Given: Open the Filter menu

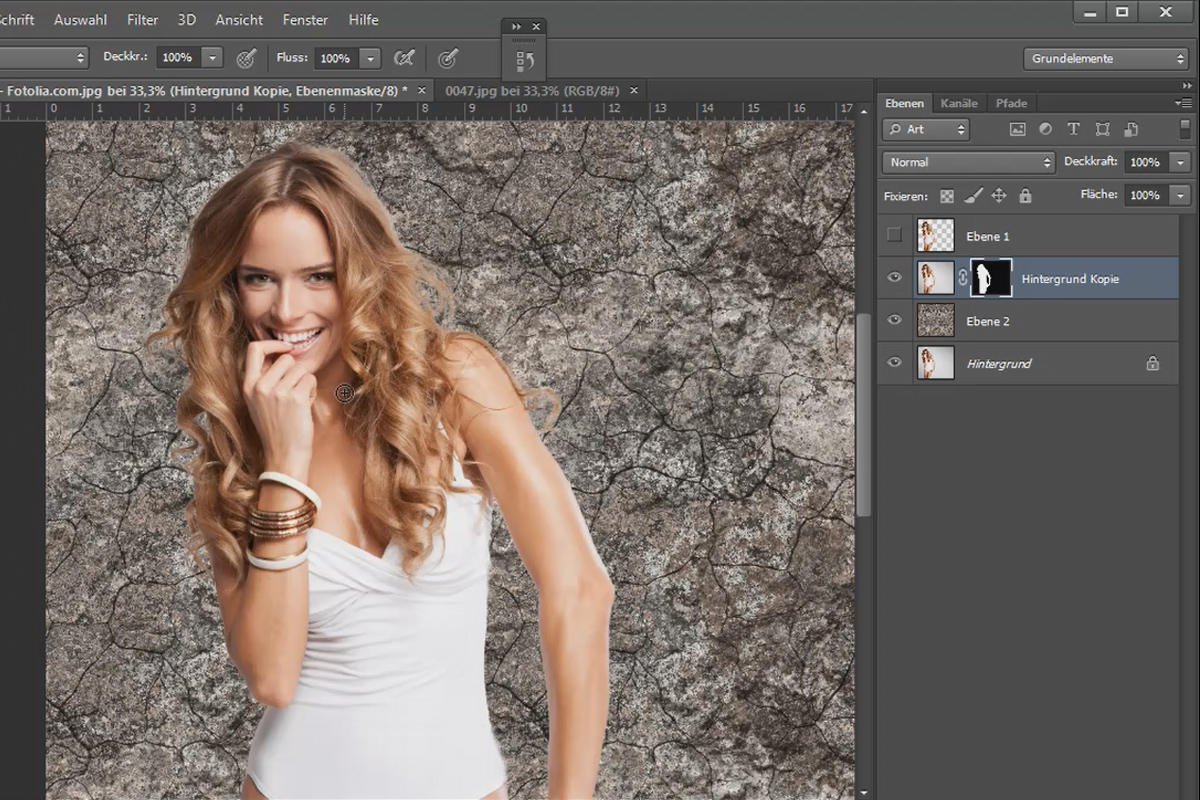Looking at the screenshot, I should coord(143,20).
